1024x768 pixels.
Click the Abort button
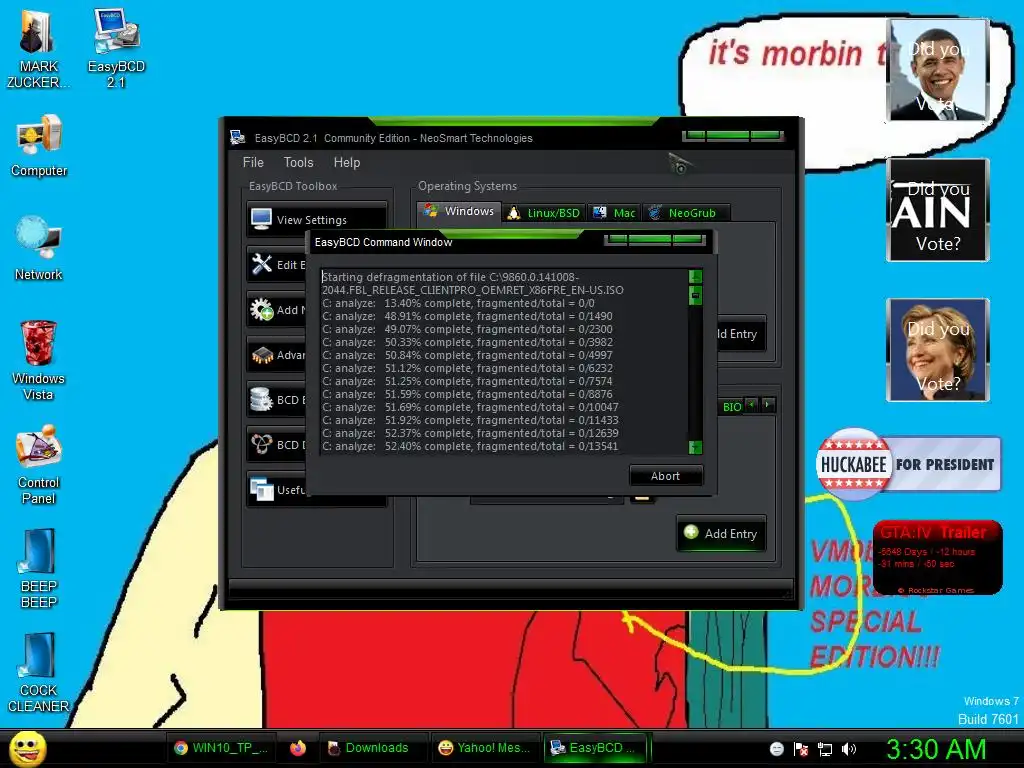pos(665,476)
